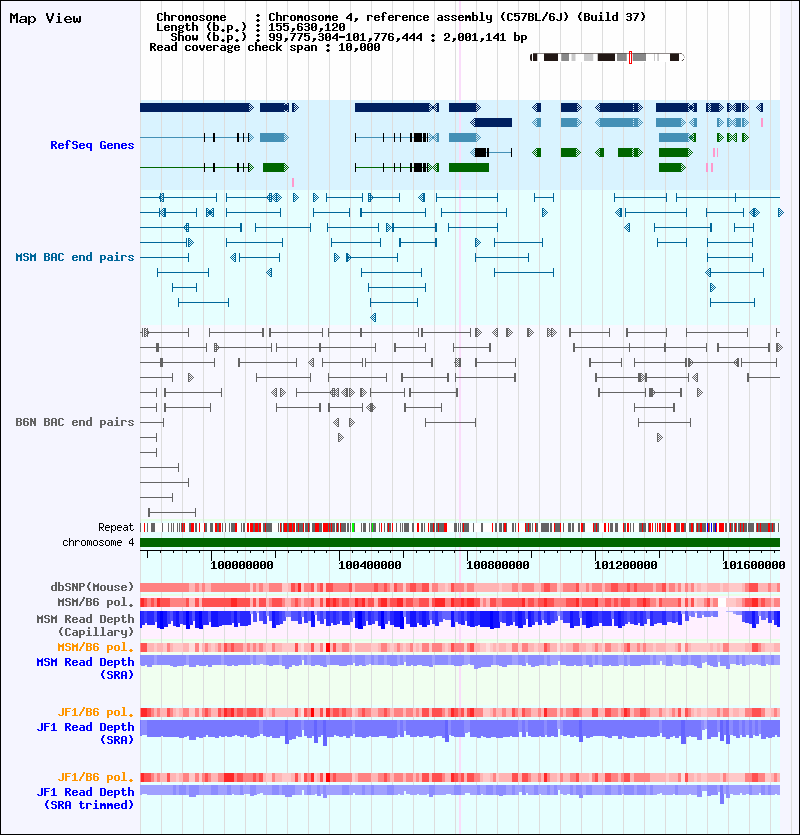The image size is (800, 835).
Task: Click the Read coverage check span text
Action: [265, 47]
